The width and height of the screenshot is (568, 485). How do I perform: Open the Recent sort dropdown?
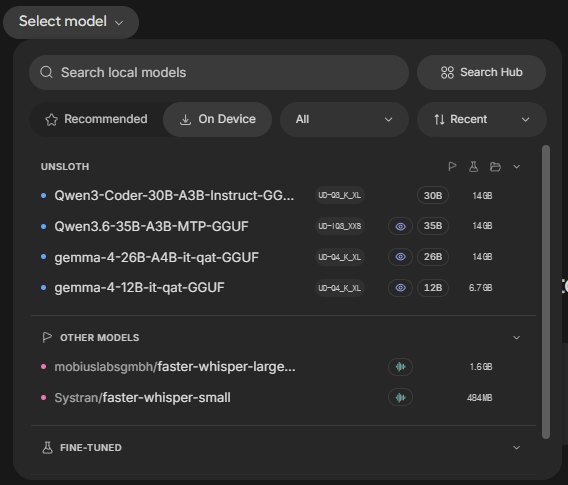481,119
